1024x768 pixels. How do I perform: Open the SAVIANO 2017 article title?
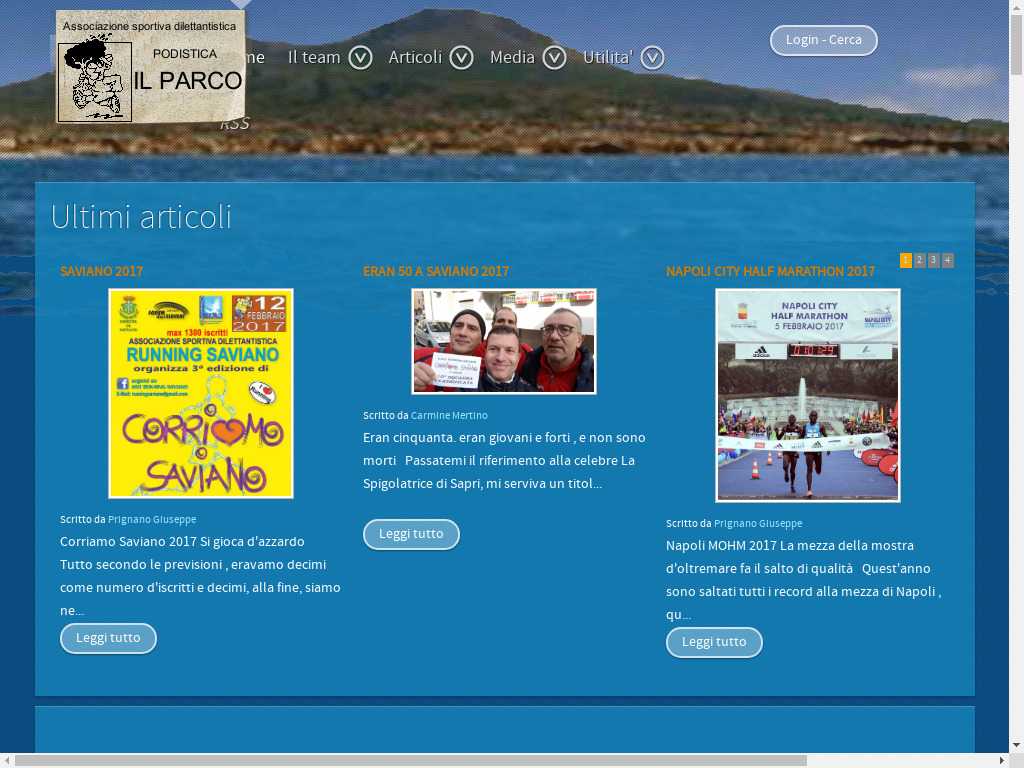[101, 271]
